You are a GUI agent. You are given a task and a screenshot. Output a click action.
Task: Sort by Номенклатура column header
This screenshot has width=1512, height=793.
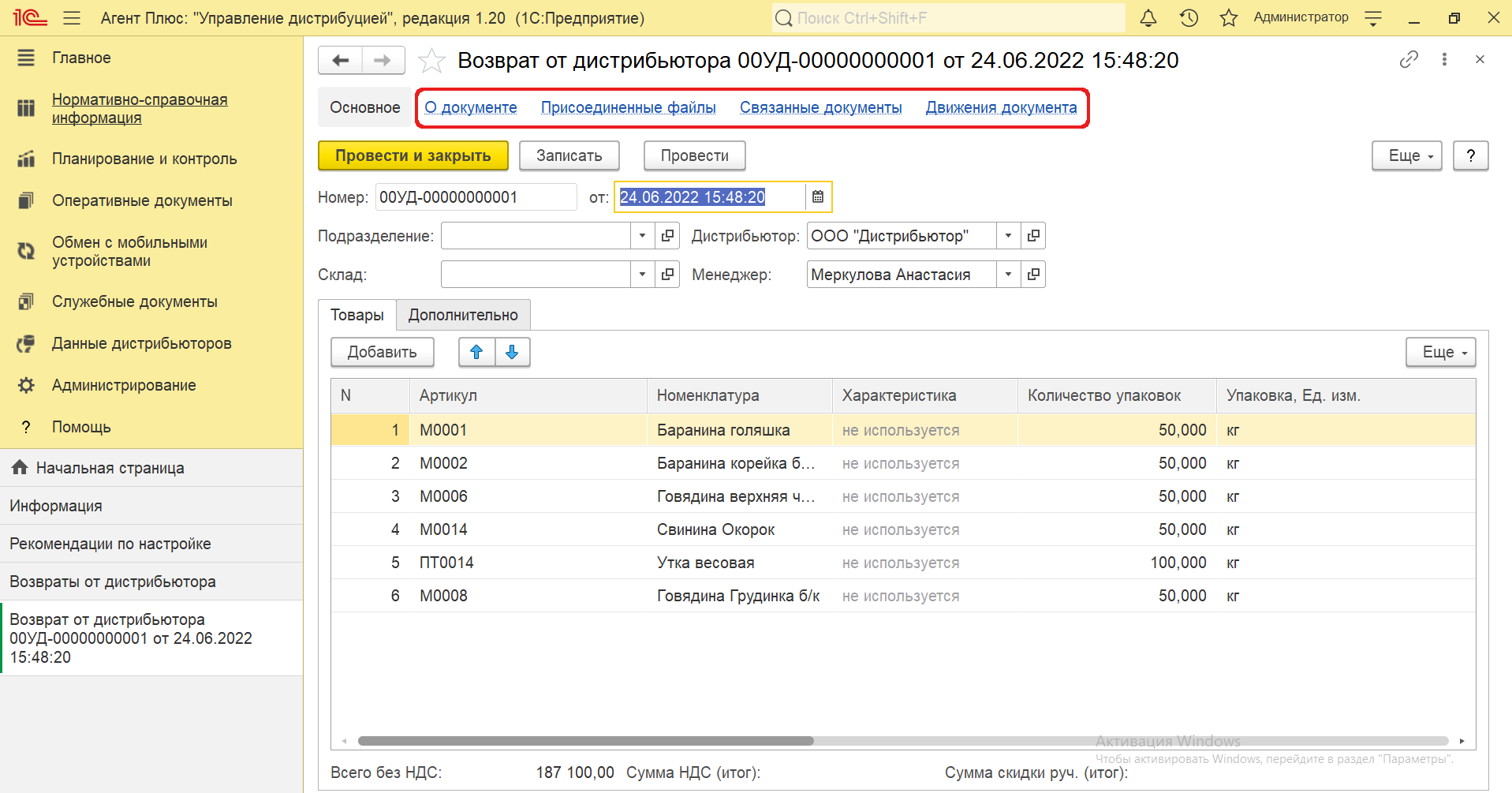740,395
